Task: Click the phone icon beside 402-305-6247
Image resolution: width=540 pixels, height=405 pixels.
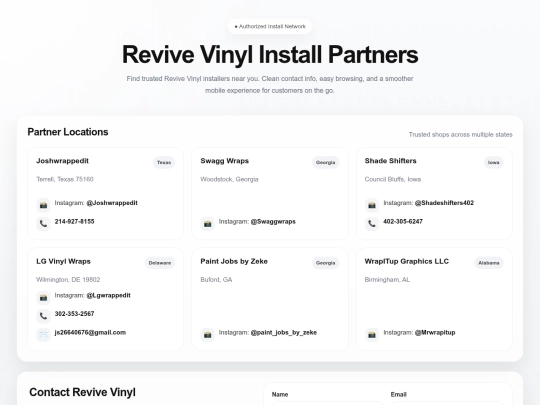Action: (372, 224)
